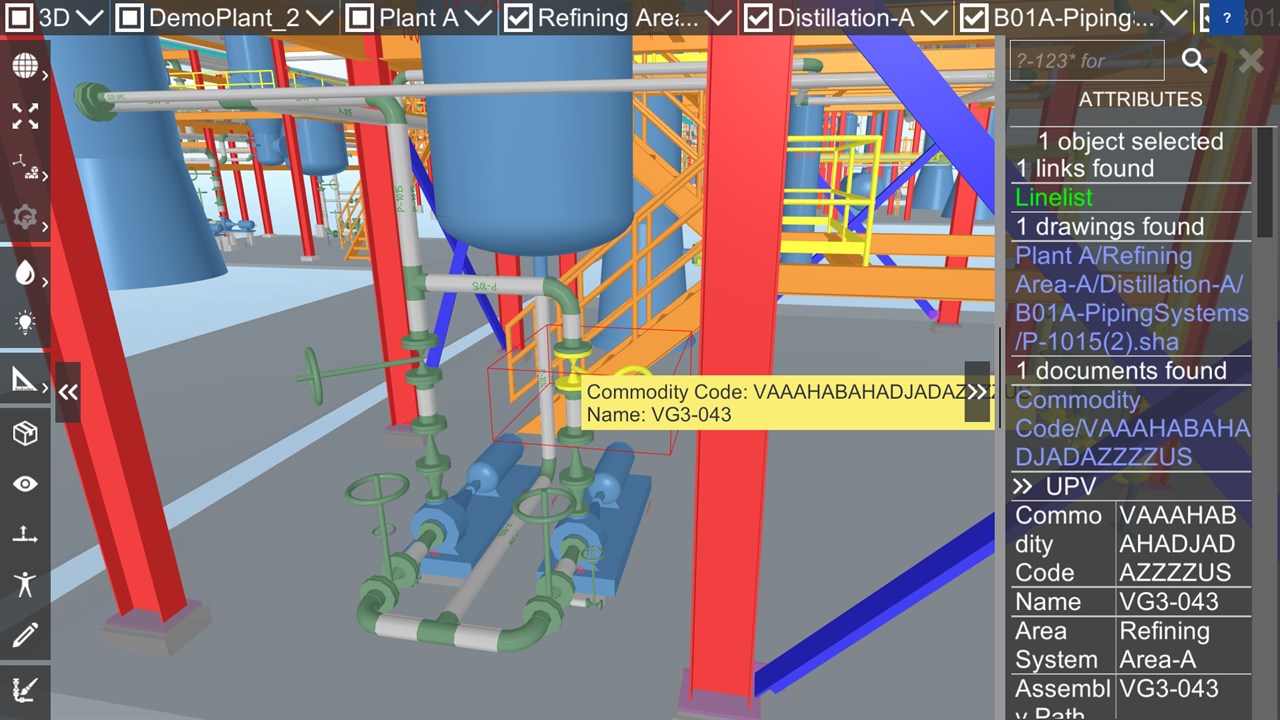Screen dimensions: 1280x720
Task: Click the Commodity Code value VAAAHAB cell
Action: point(1182,544)
